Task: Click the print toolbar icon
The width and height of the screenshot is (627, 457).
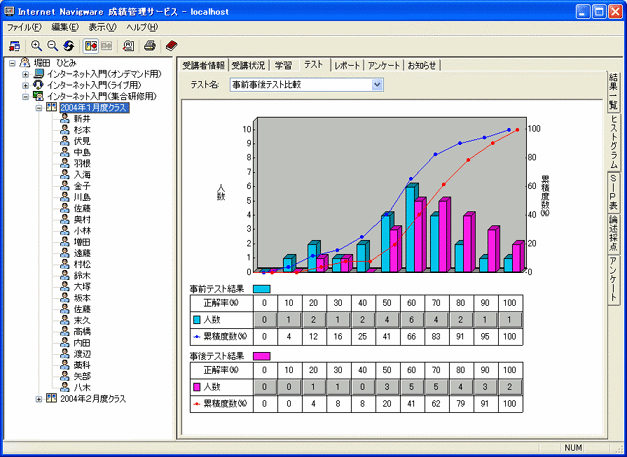Action: pos(150,46)
